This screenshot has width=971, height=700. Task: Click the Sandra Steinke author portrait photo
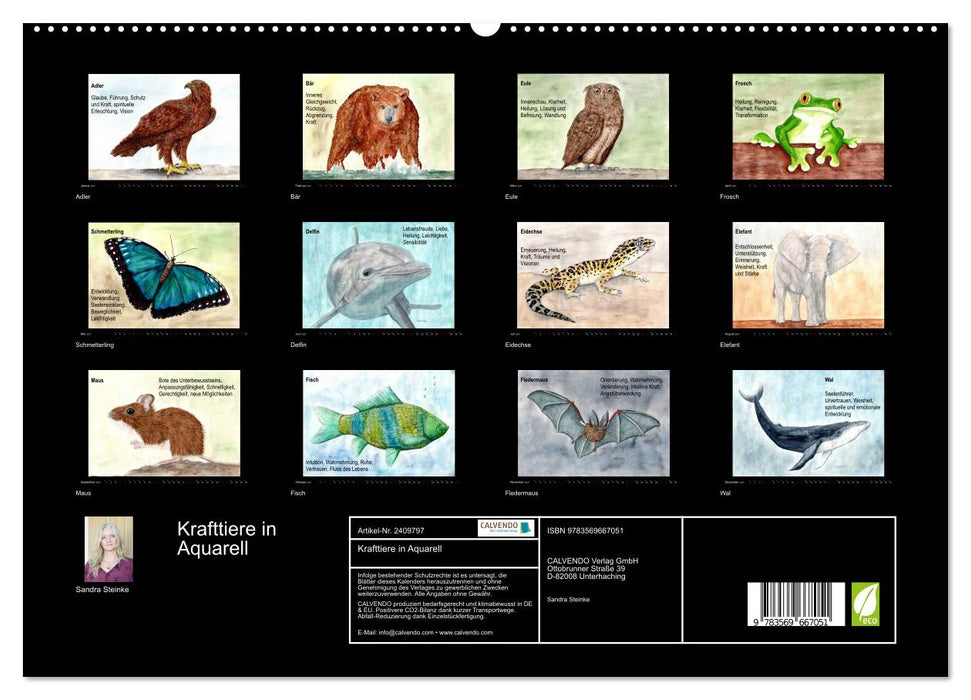(109, 549)
